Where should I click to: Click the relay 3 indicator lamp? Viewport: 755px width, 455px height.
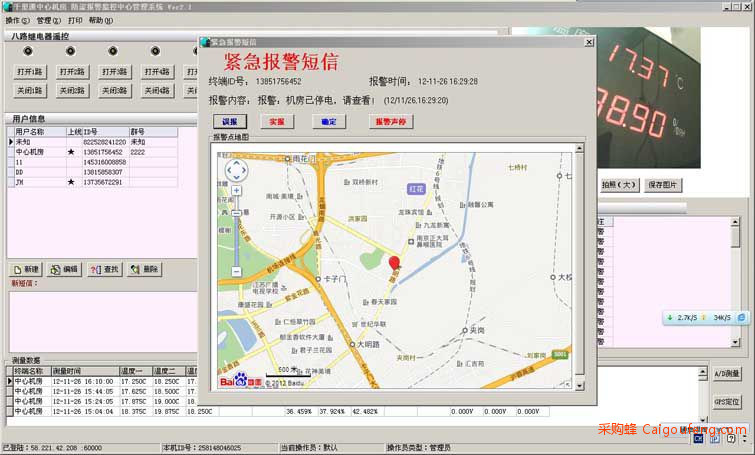113,51
